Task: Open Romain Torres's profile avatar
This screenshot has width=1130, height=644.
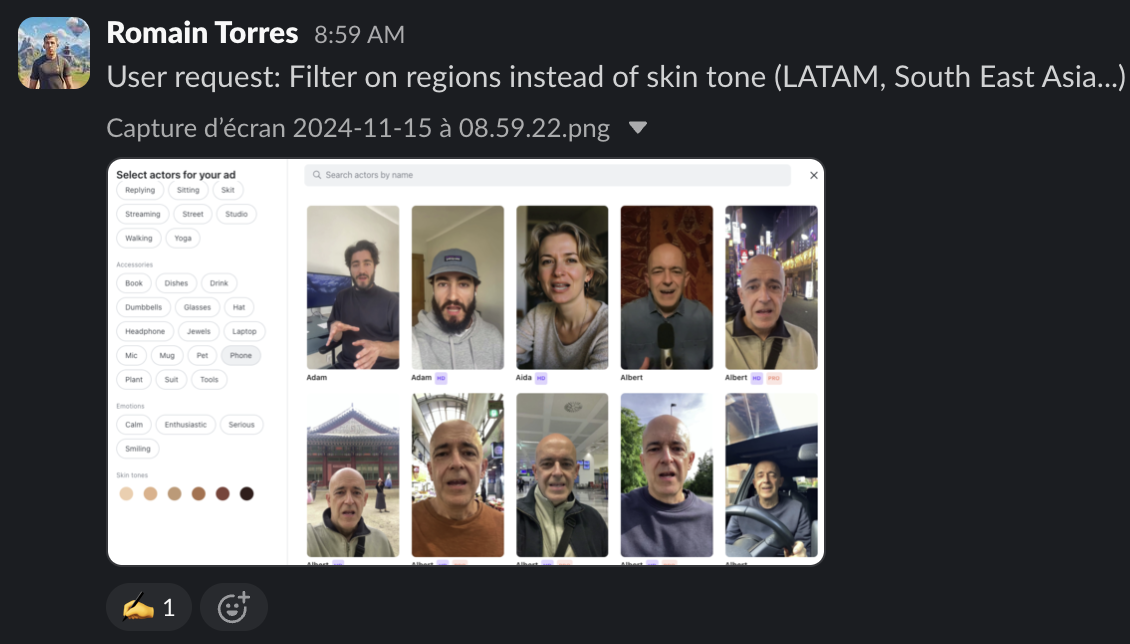Action: (54, 53)
